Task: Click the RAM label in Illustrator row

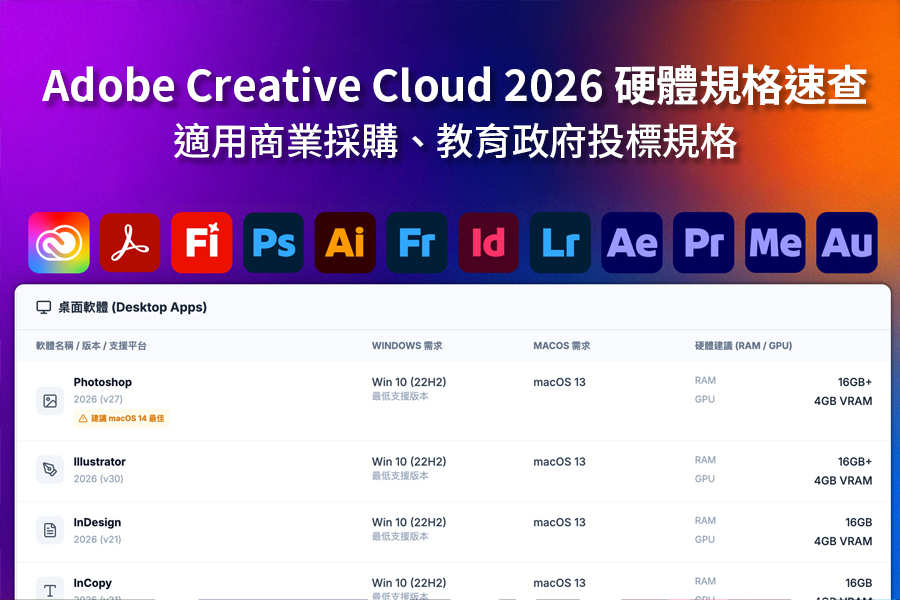Action: [x=705, y=459]
